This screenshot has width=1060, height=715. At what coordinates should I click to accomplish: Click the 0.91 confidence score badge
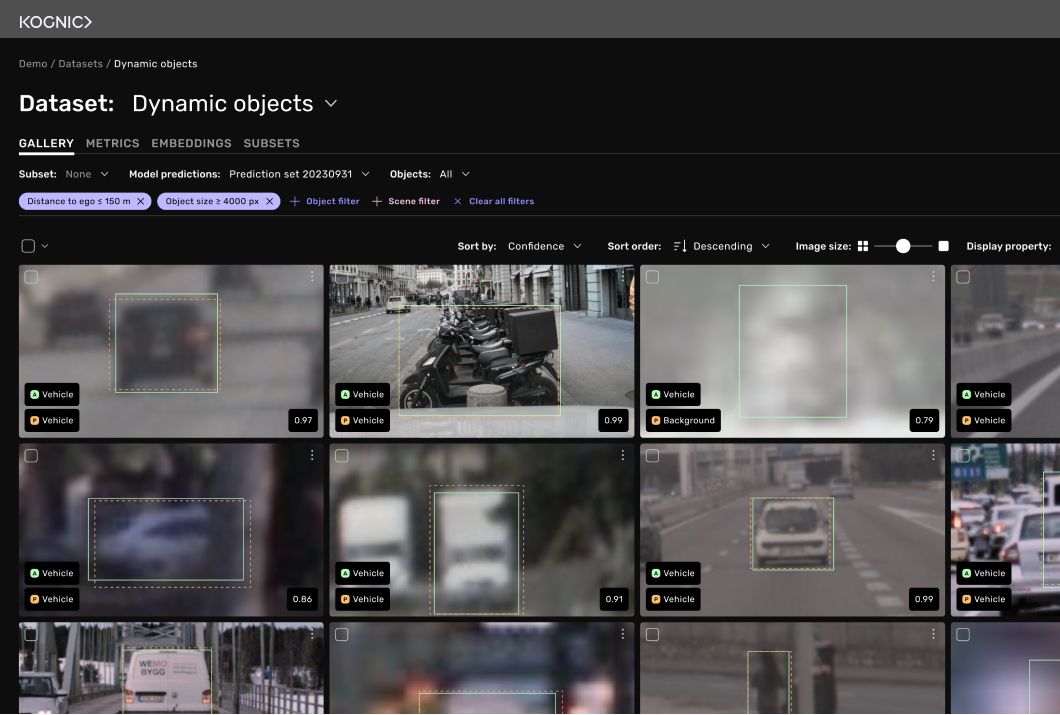tap(614, 599)
